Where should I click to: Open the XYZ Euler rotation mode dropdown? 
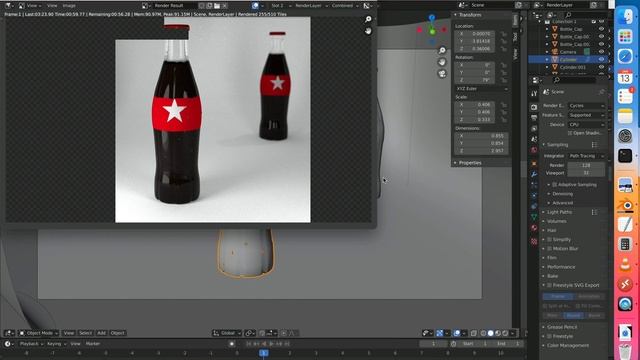(x=482, y=89)
